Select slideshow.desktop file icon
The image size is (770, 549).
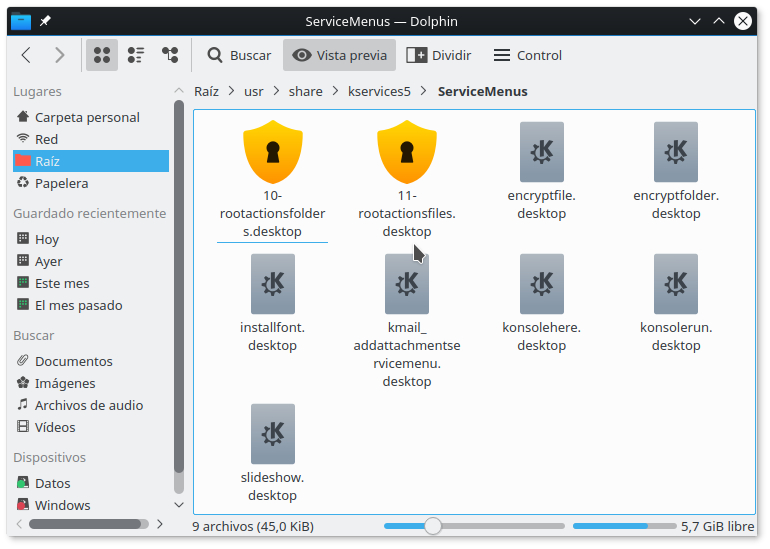[273, 434]
